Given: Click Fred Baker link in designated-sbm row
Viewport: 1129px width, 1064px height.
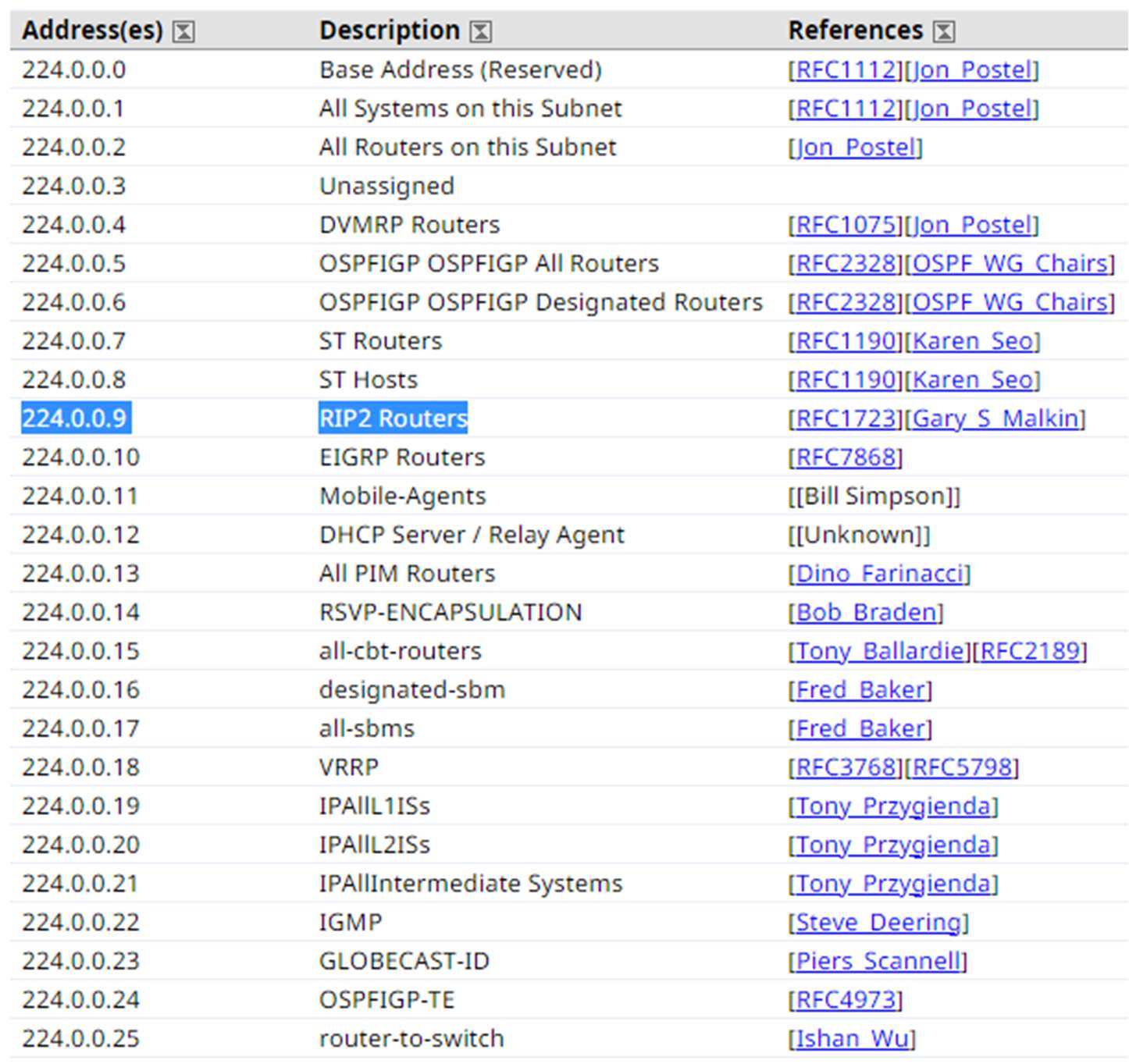Looking at the screenshot, I should tap(860, 690).
